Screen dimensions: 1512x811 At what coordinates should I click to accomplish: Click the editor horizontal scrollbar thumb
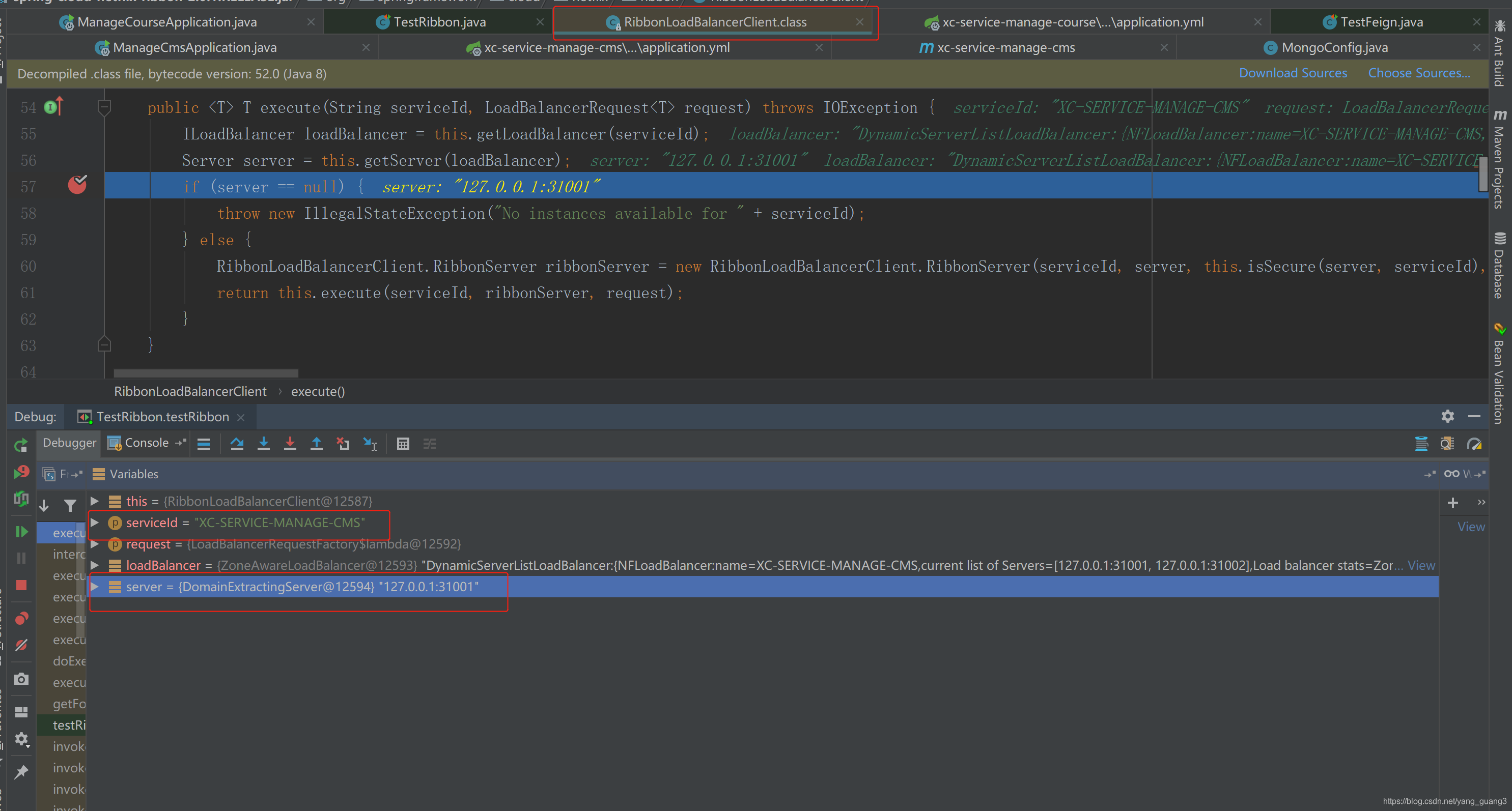(x=206, y=373)
